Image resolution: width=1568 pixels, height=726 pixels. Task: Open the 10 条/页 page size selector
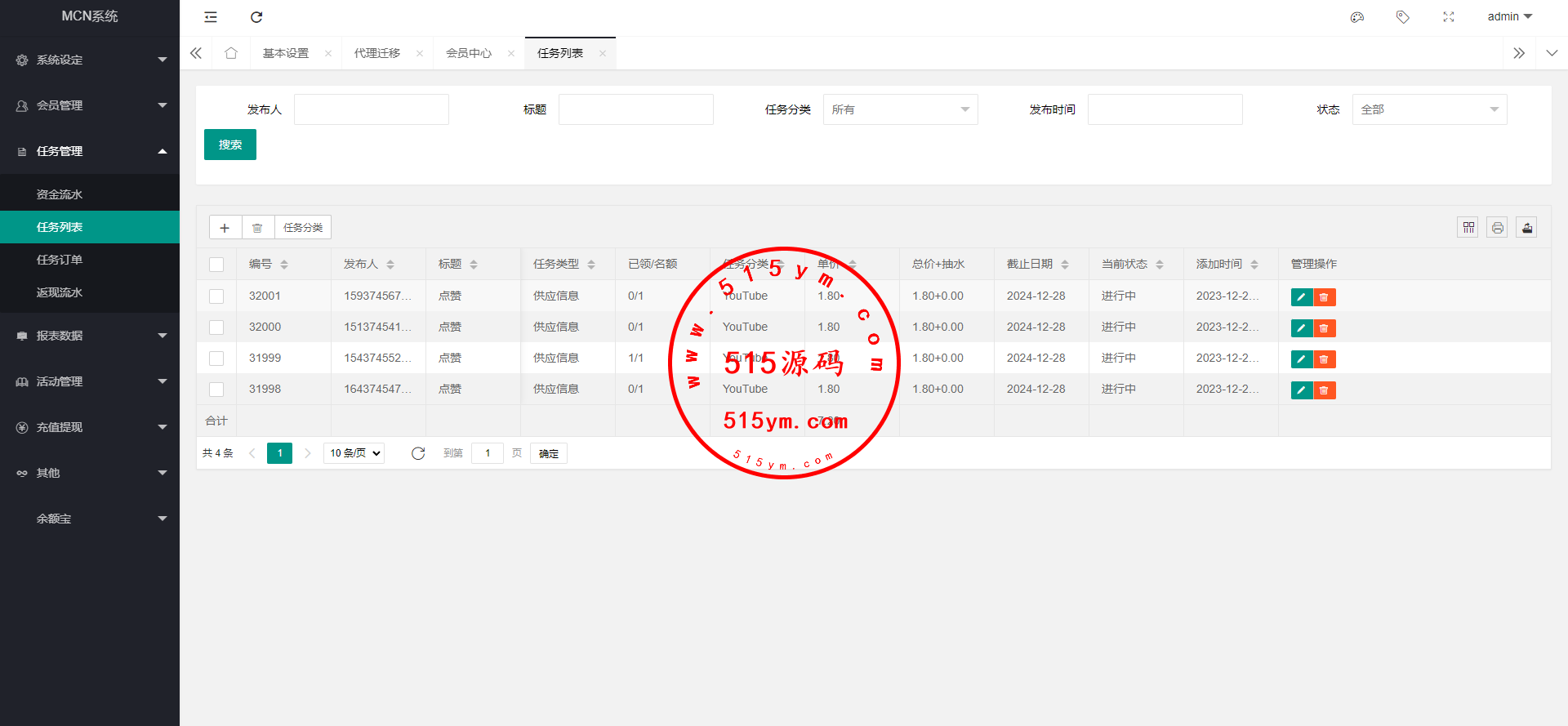354,453
